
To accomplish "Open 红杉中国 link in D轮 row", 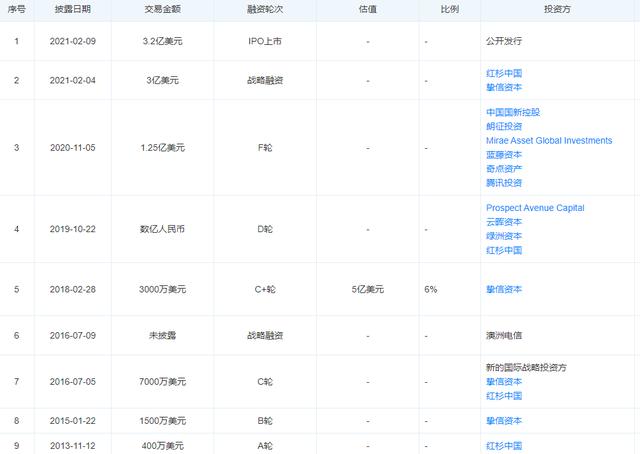I will 504,250.
